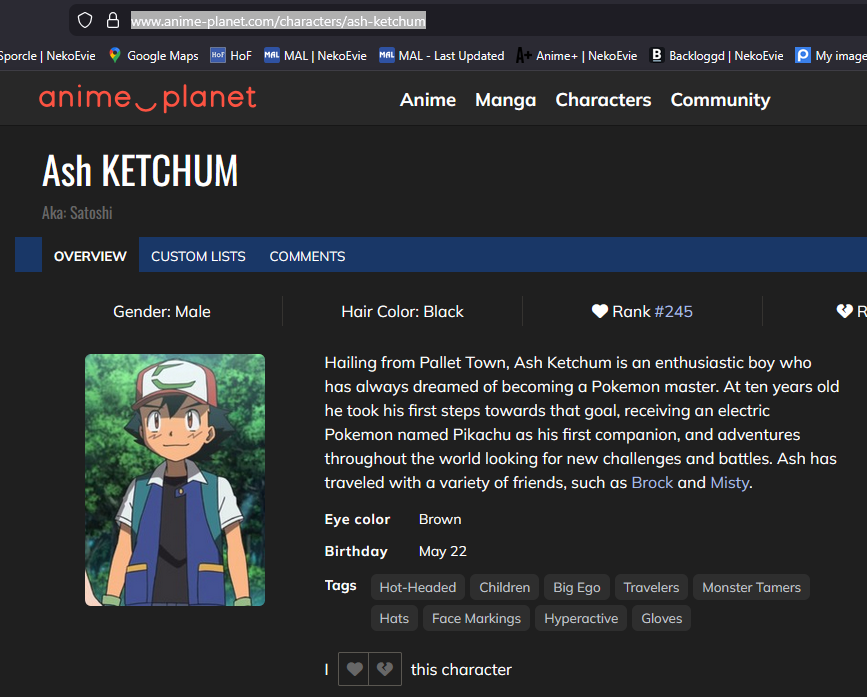Toggle the love this character heart
This screenshot has width=867, height=697.
[354, 669]
